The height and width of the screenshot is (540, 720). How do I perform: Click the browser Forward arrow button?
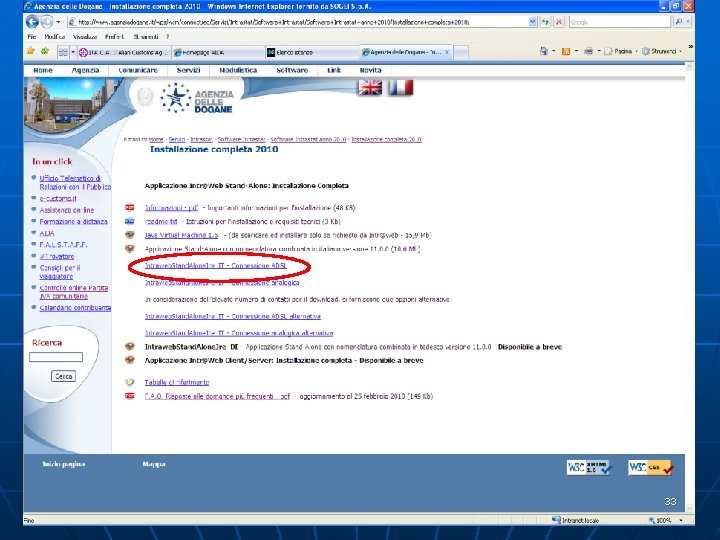(x=46, y=22)
